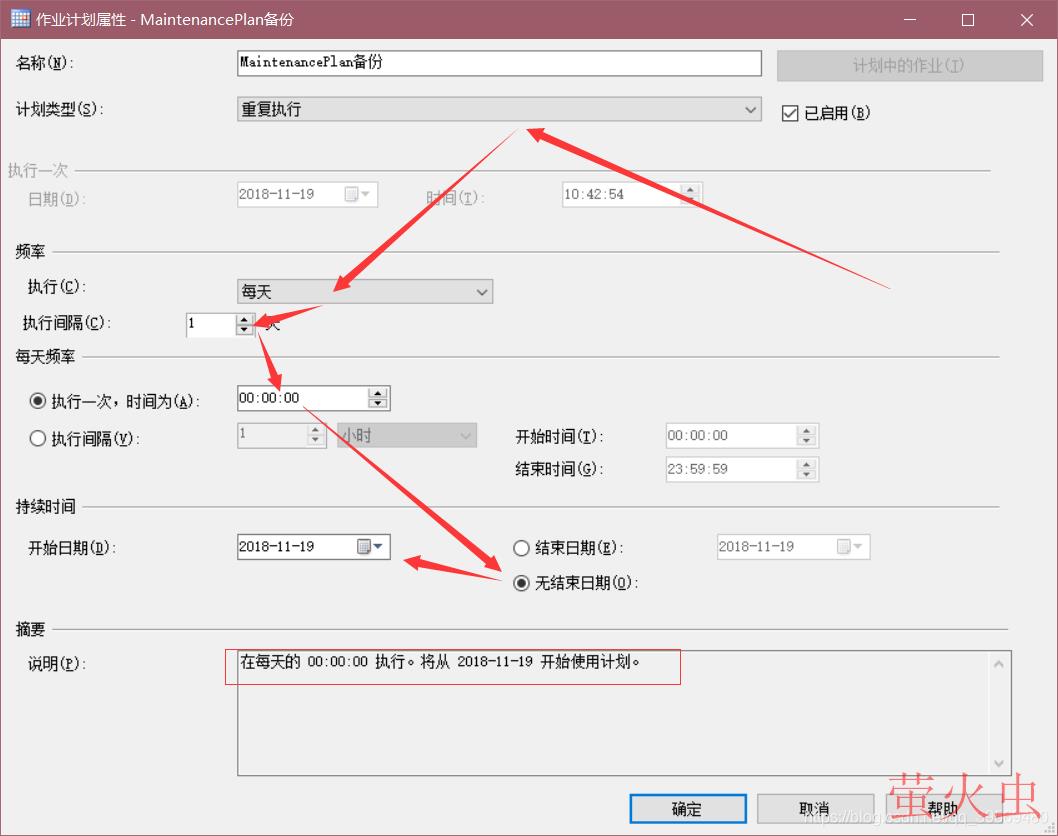Select the 执行间隔 radio option
This screenshot has height=836, width=1058.
(x=38, y=438)
